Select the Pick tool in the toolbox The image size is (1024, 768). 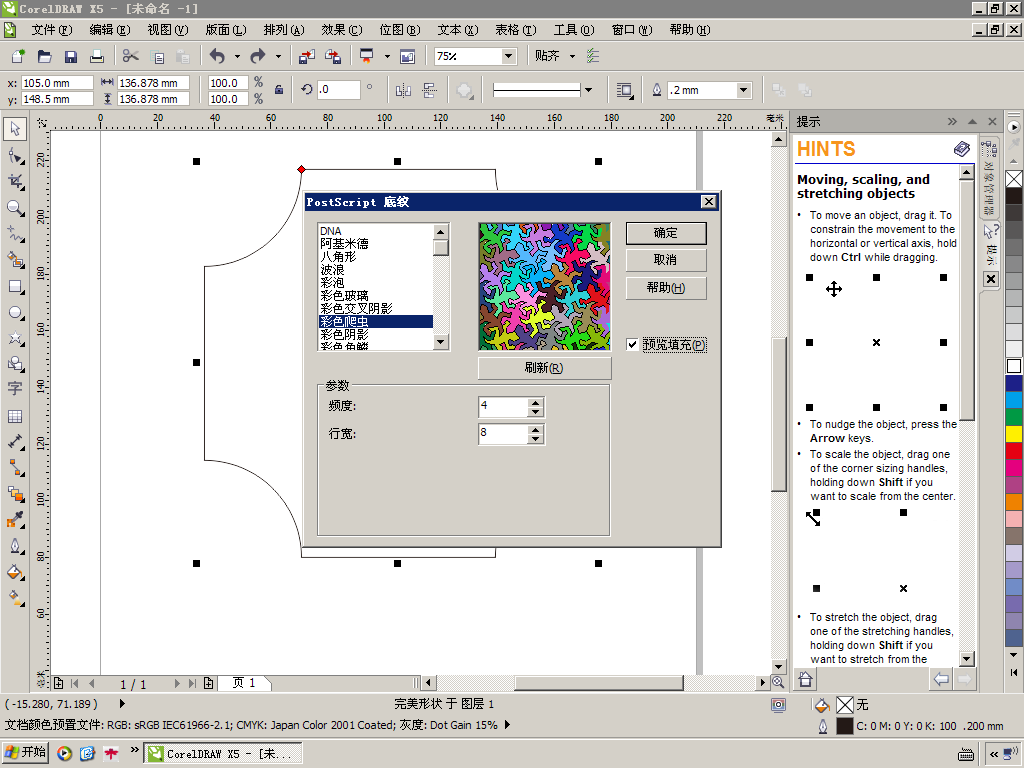16,129
